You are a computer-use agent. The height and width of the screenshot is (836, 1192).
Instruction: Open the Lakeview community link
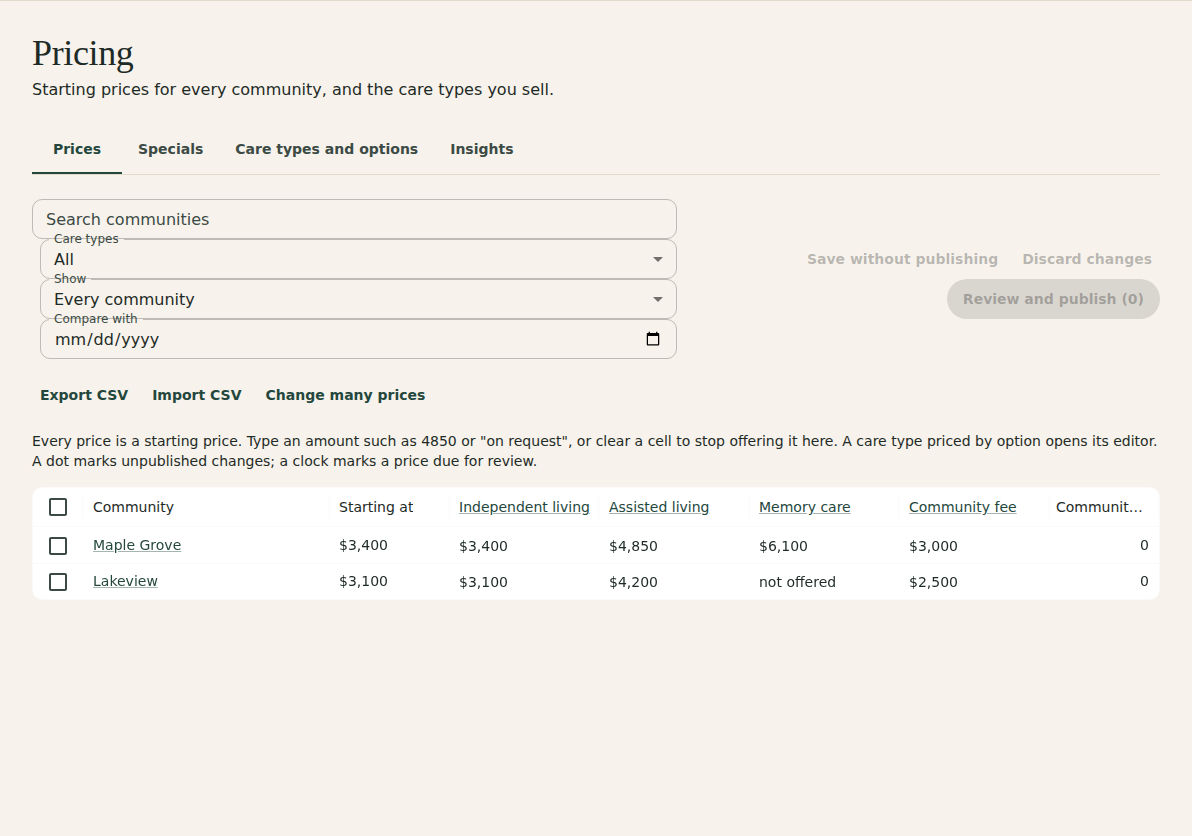pos(125,581)
